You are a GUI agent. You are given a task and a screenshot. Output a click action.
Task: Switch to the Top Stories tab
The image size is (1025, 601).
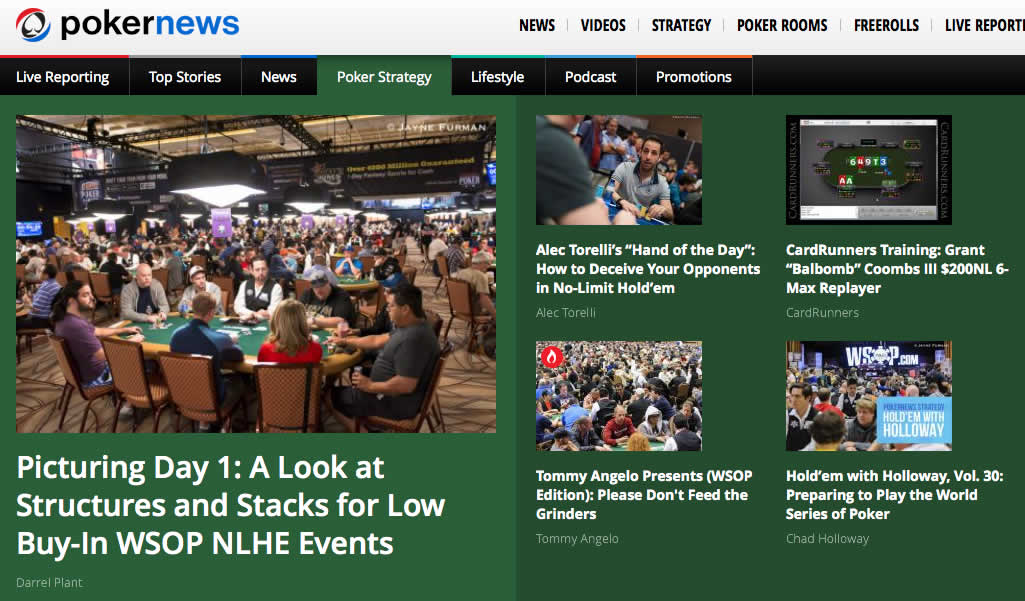185,77
